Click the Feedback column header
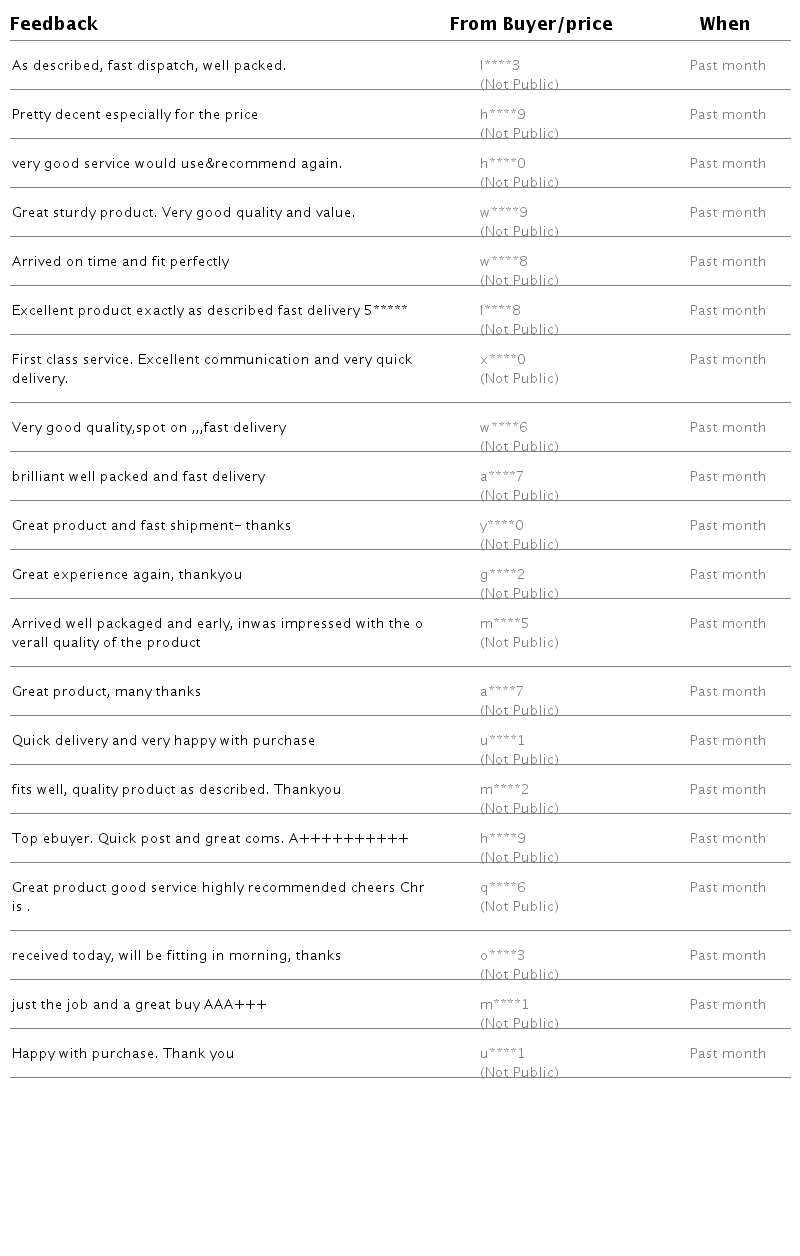The height and width of the screenshot is (1256, 800). coord(54,24)
